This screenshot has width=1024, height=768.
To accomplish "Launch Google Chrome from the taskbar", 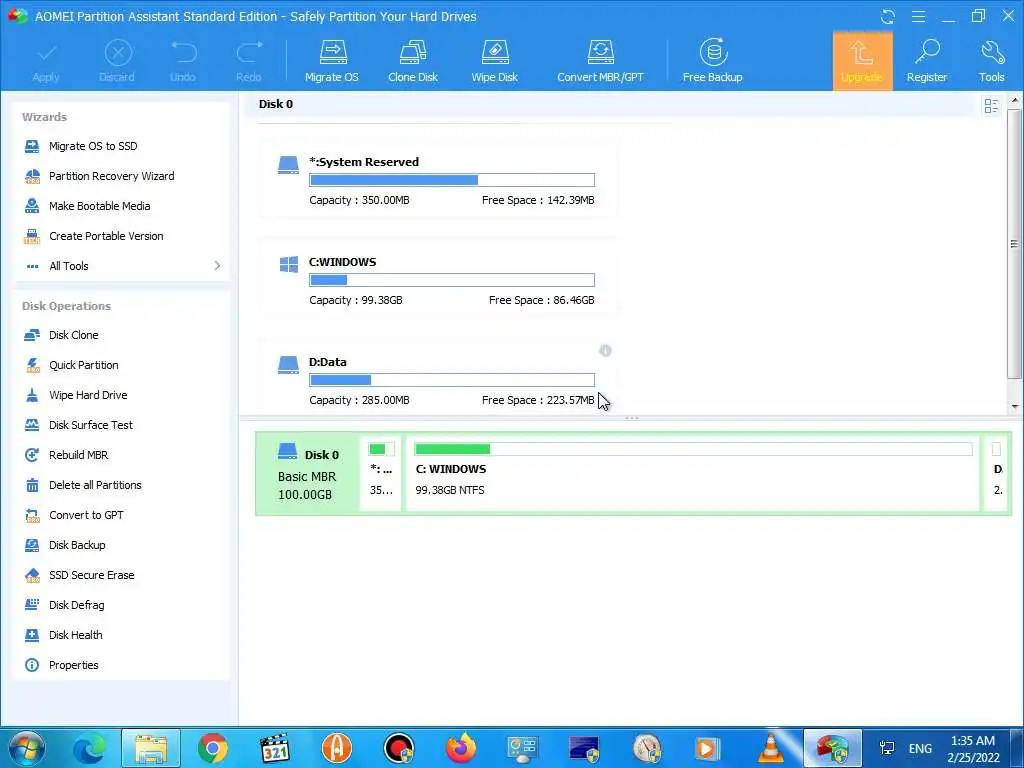I will pos(212,748).
